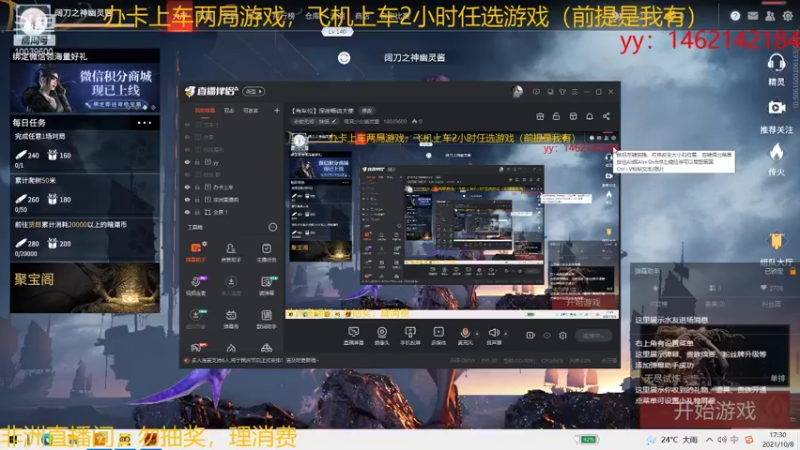Select the 办卡上车 source row
The image size is (800, 450).
[x=232, y=187]
